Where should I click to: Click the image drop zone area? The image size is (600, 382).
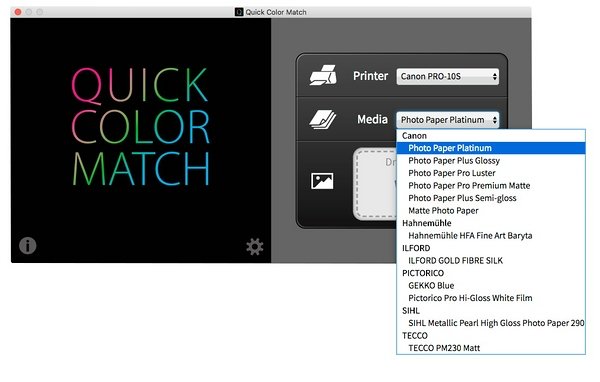tap(375, 184)
